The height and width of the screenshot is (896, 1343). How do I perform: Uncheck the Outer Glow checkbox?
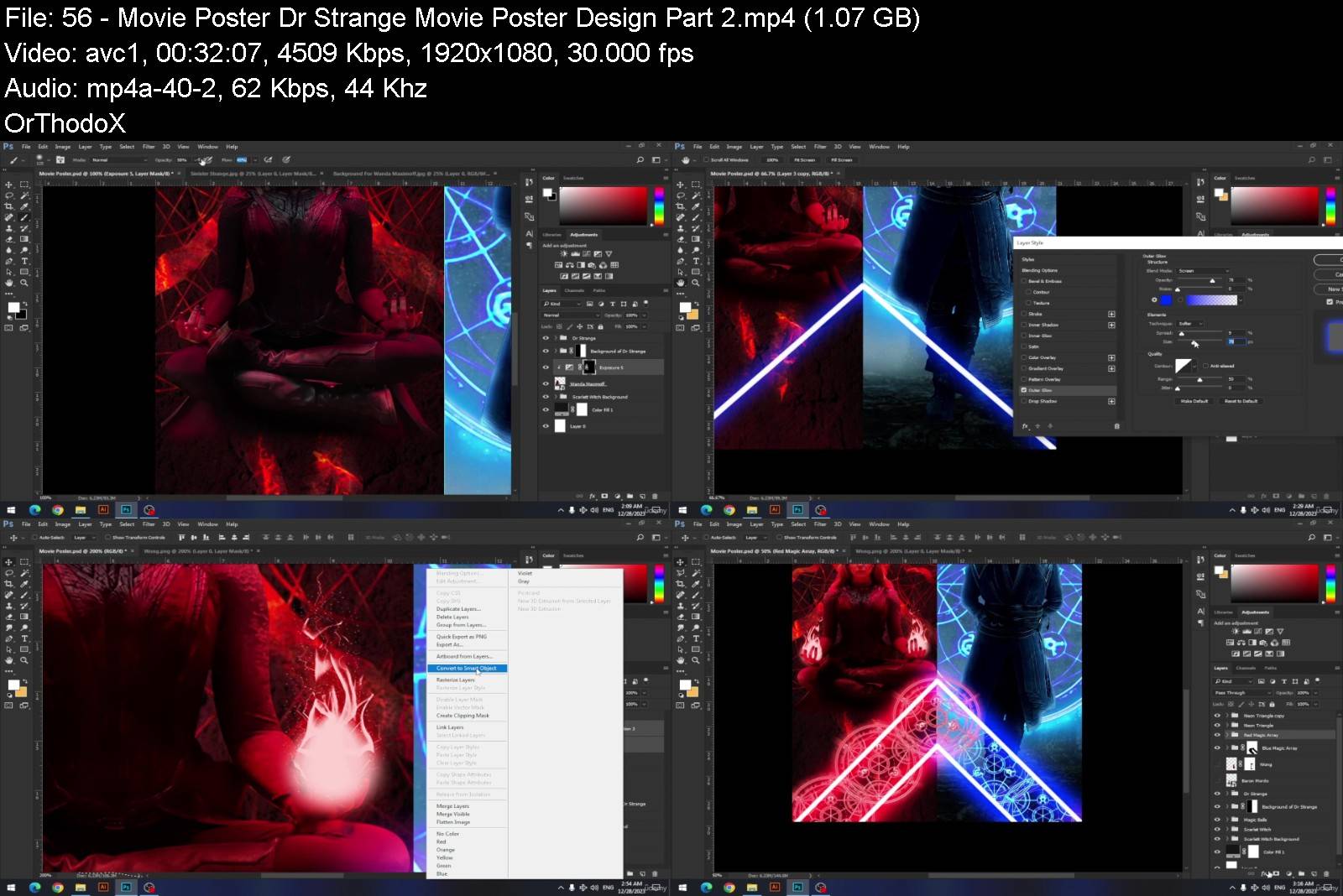1024,390
